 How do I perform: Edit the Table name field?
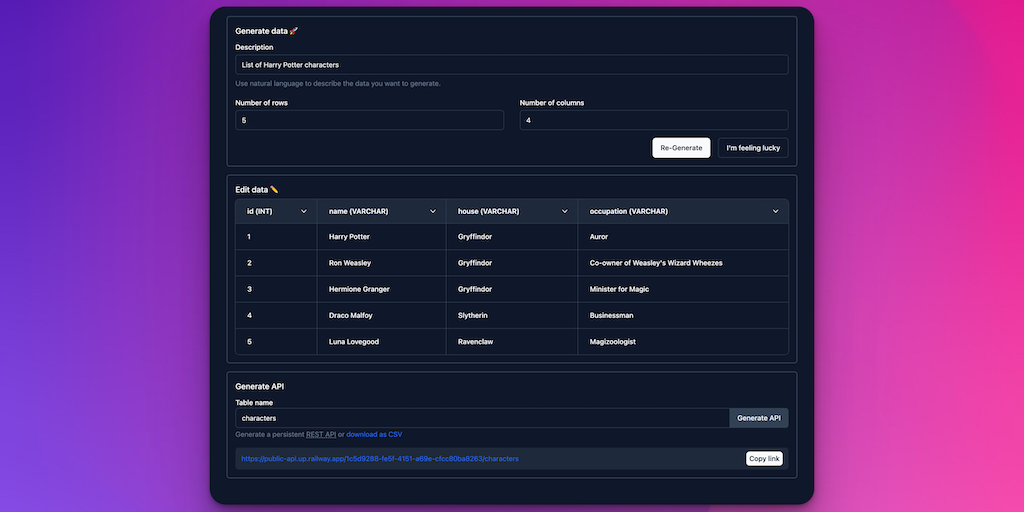pos(482,418)
